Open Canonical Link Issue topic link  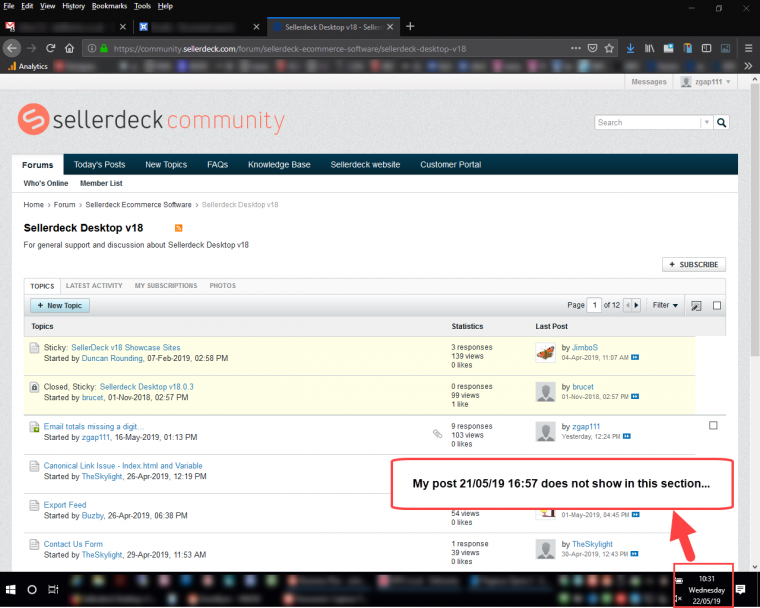click(123, 466)
